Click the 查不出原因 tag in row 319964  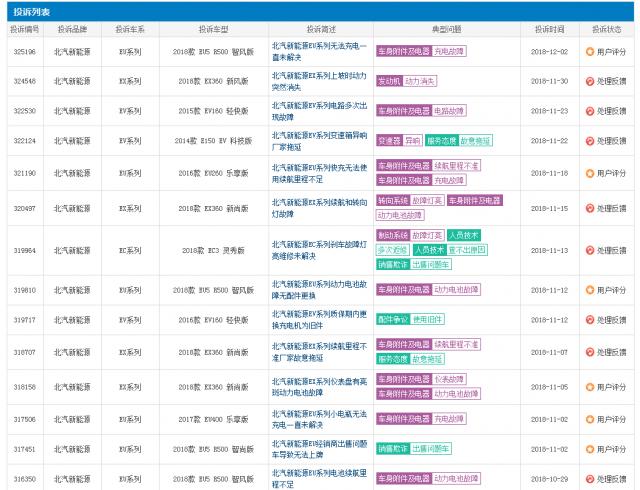point(467,249)
